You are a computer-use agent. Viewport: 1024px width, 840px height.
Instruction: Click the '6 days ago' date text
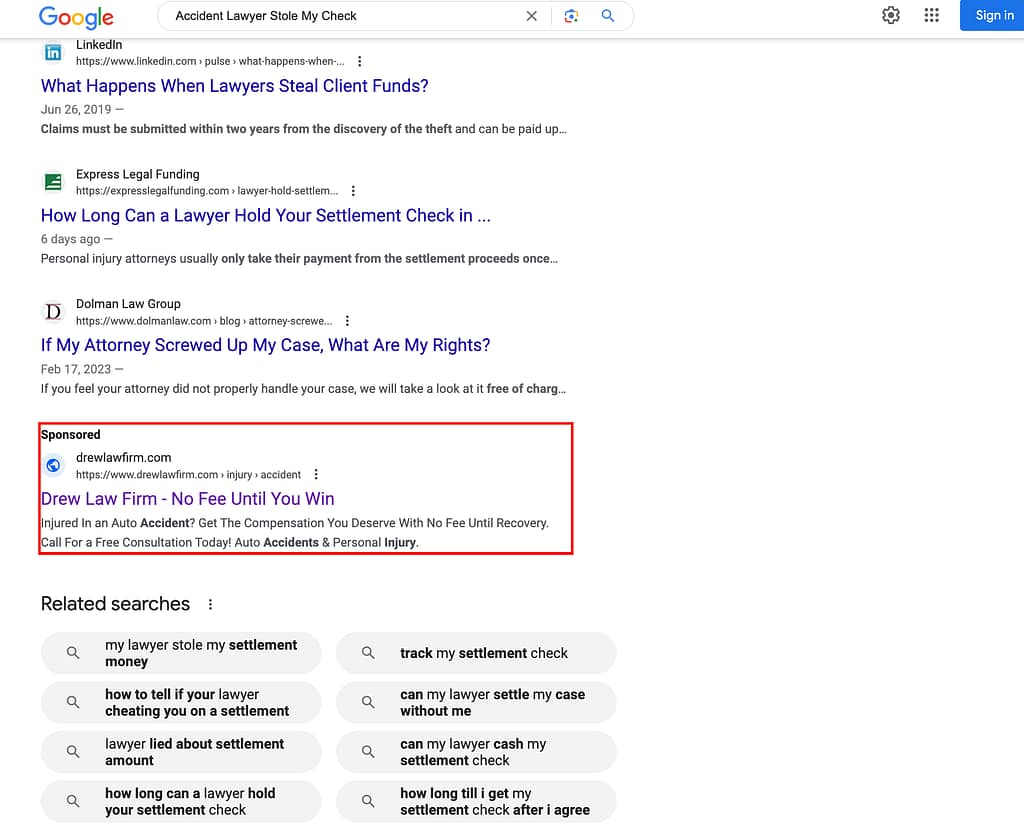(71, 239)
